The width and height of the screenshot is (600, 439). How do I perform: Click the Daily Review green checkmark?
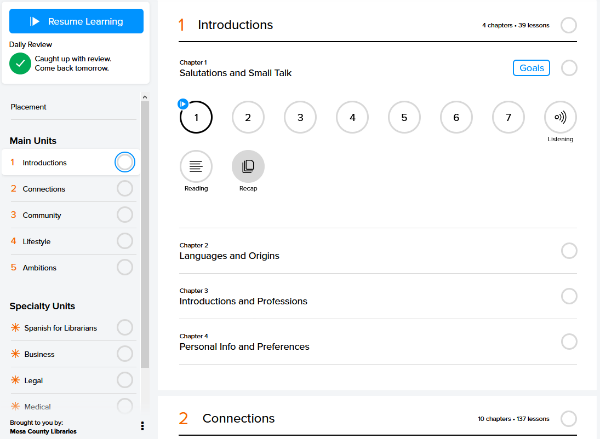click(20, 64)
